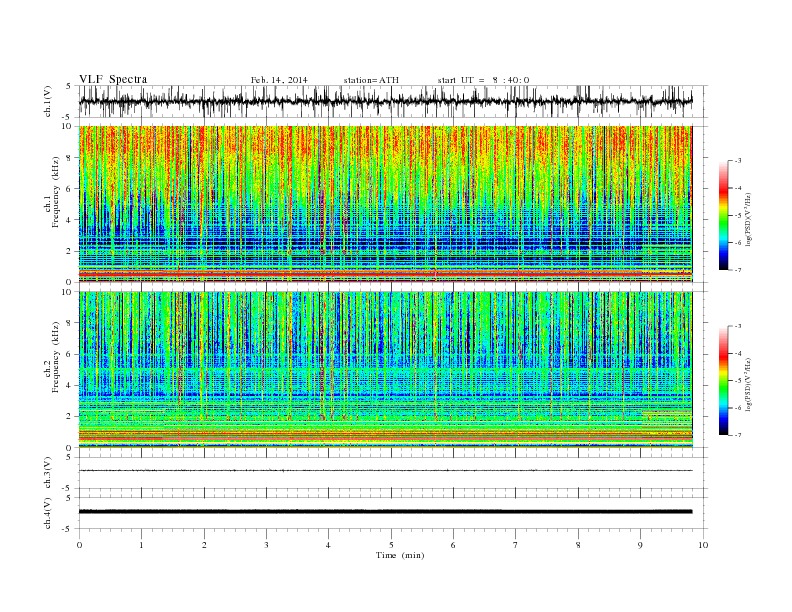Click the "3" tick on the time axis

[x=266, y=545]
